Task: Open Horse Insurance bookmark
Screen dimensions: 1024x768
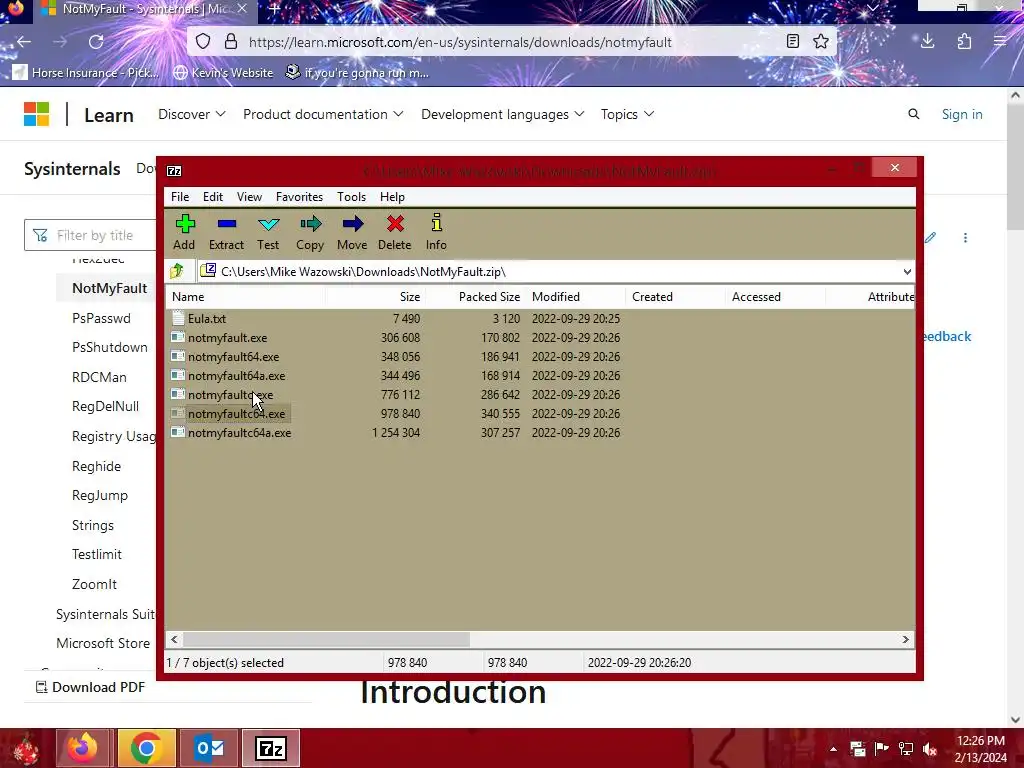Action: [86, 72]
